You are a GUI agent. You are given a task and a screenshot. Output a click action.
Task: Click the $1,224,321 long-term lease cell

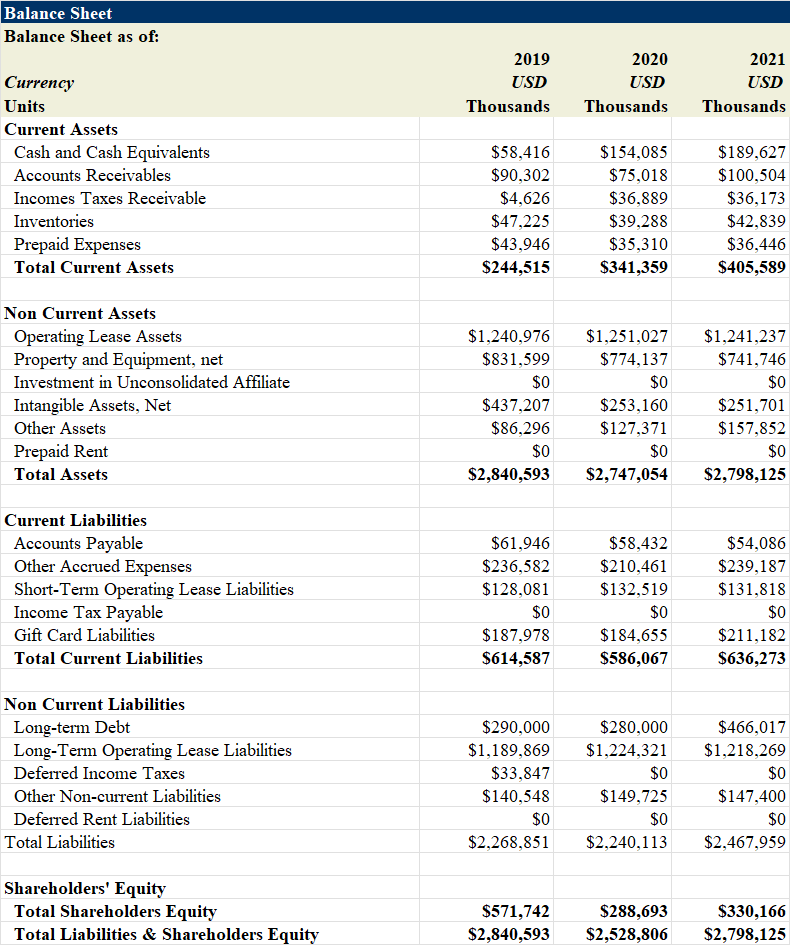(x=627, y=750)
